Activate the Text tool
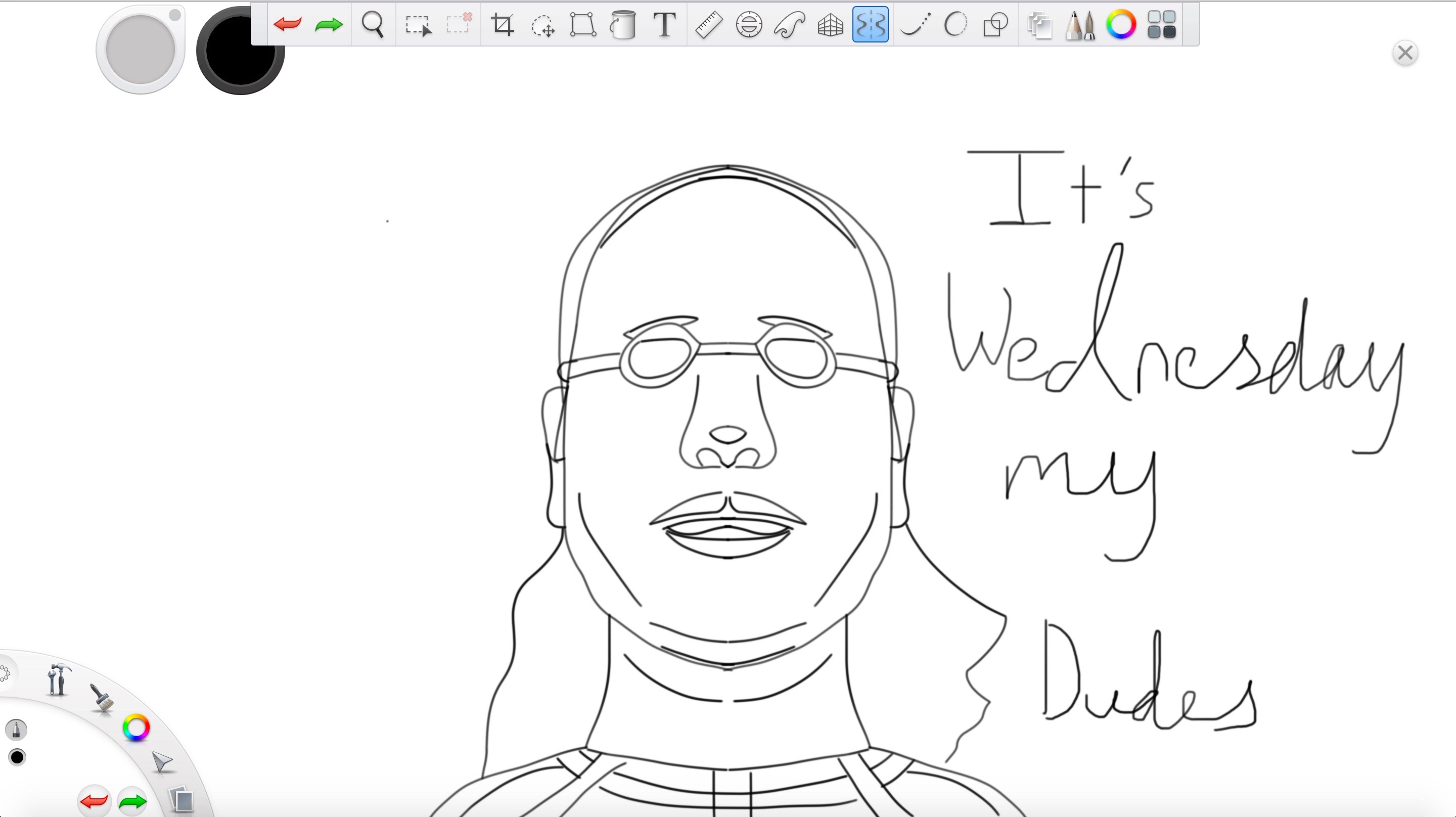 click(665, 25)
